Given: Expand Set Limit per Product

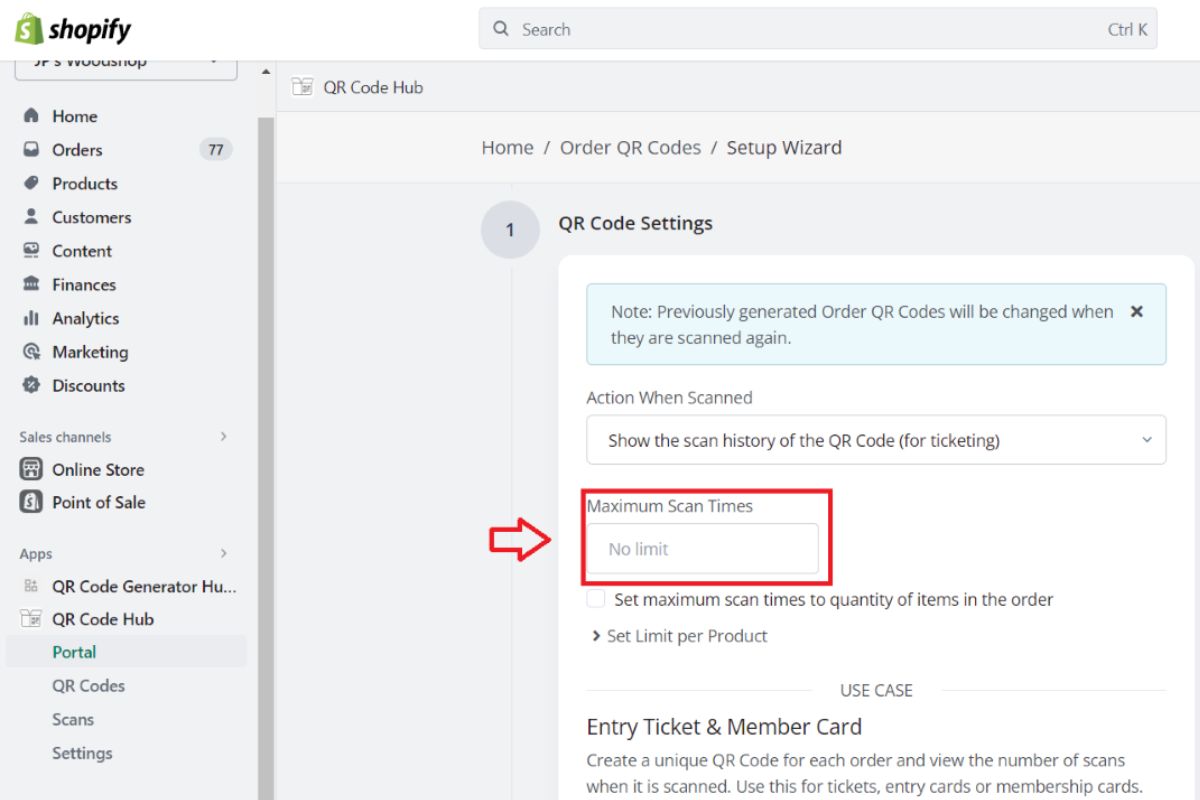Looking at the screenshot, I should pyautogui.click(x=680, y=636).
